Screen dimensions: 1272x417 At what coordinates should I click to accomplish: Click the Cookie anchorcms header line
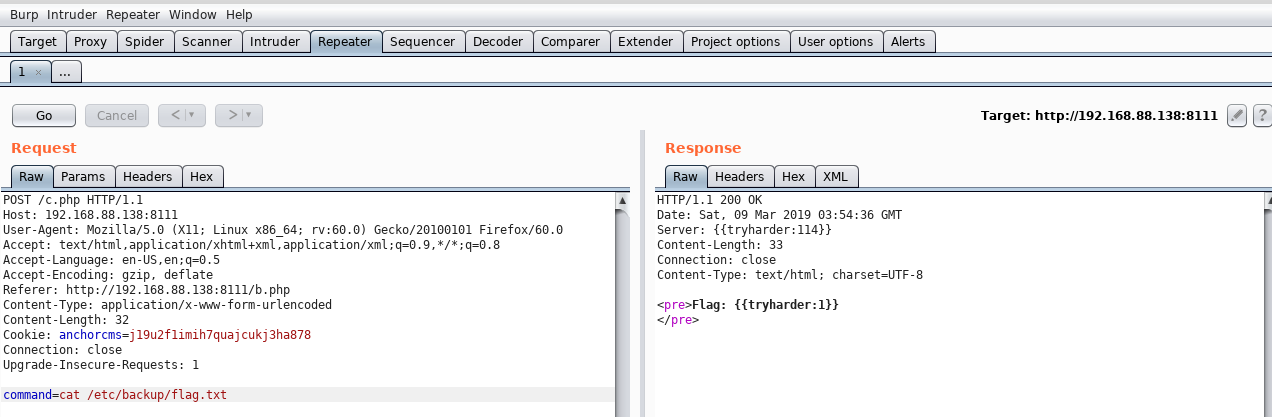[x=157, y=335]
